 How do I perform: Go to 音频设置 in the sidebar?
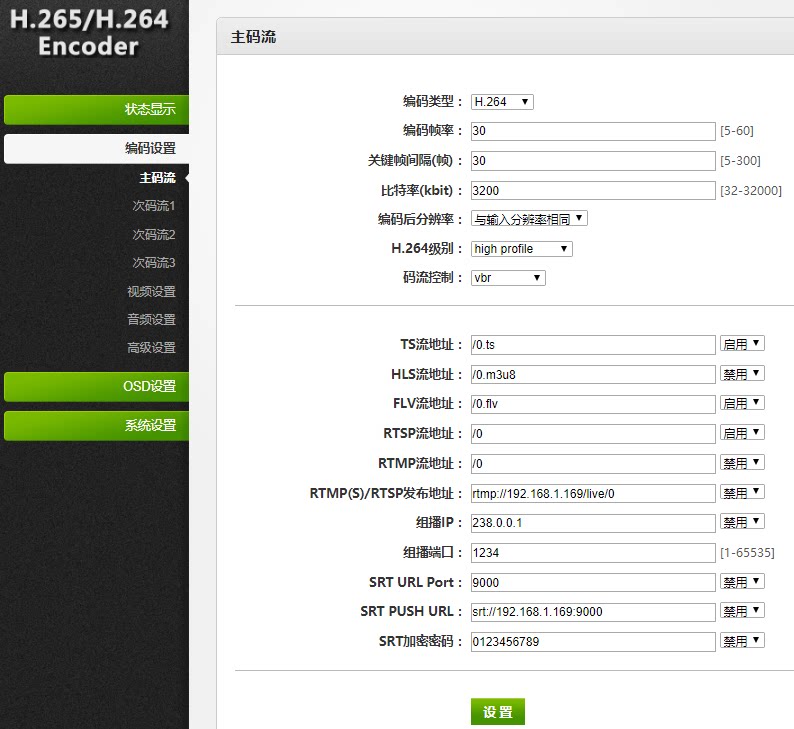click(x=151, y=319)
